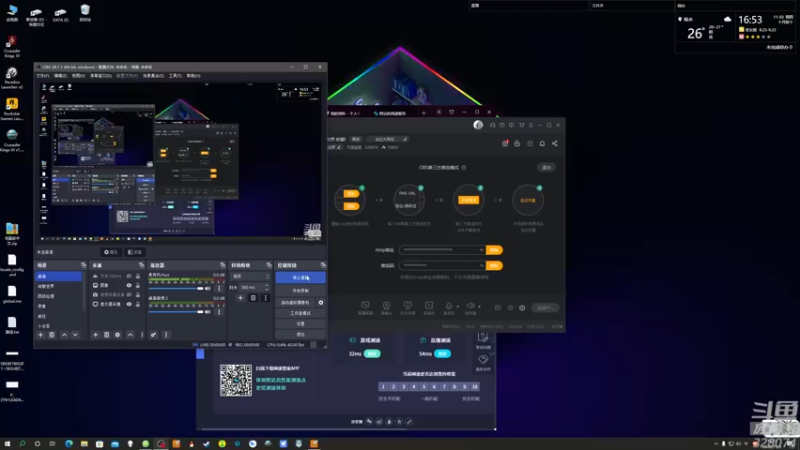
Task: Move selected scene up in Scenes panel
Action: (x=64, y=335)
